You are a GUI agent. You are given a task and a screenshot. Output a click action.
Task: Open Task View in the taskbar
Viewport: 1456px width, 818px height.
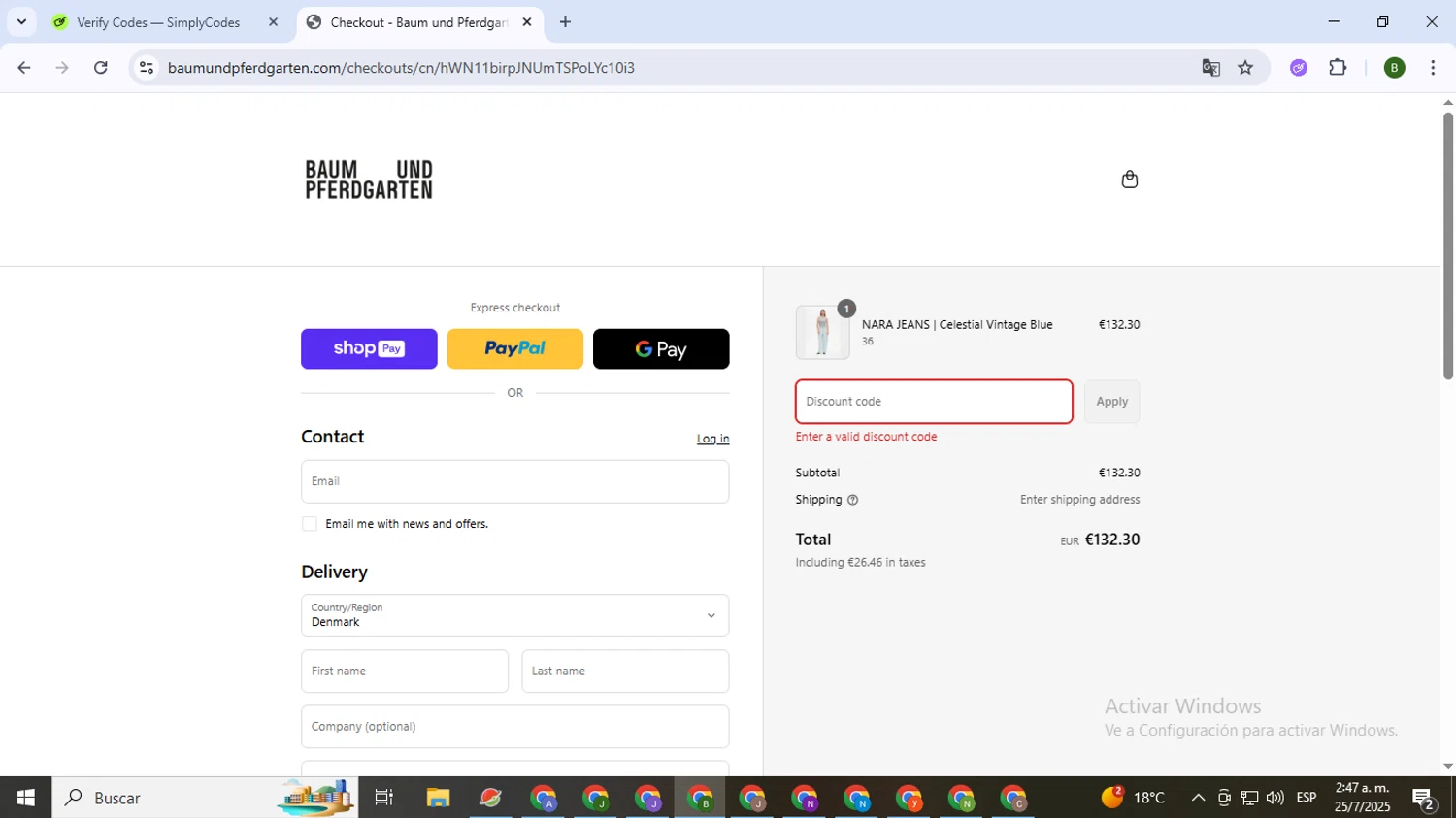[x=384, y=798]
